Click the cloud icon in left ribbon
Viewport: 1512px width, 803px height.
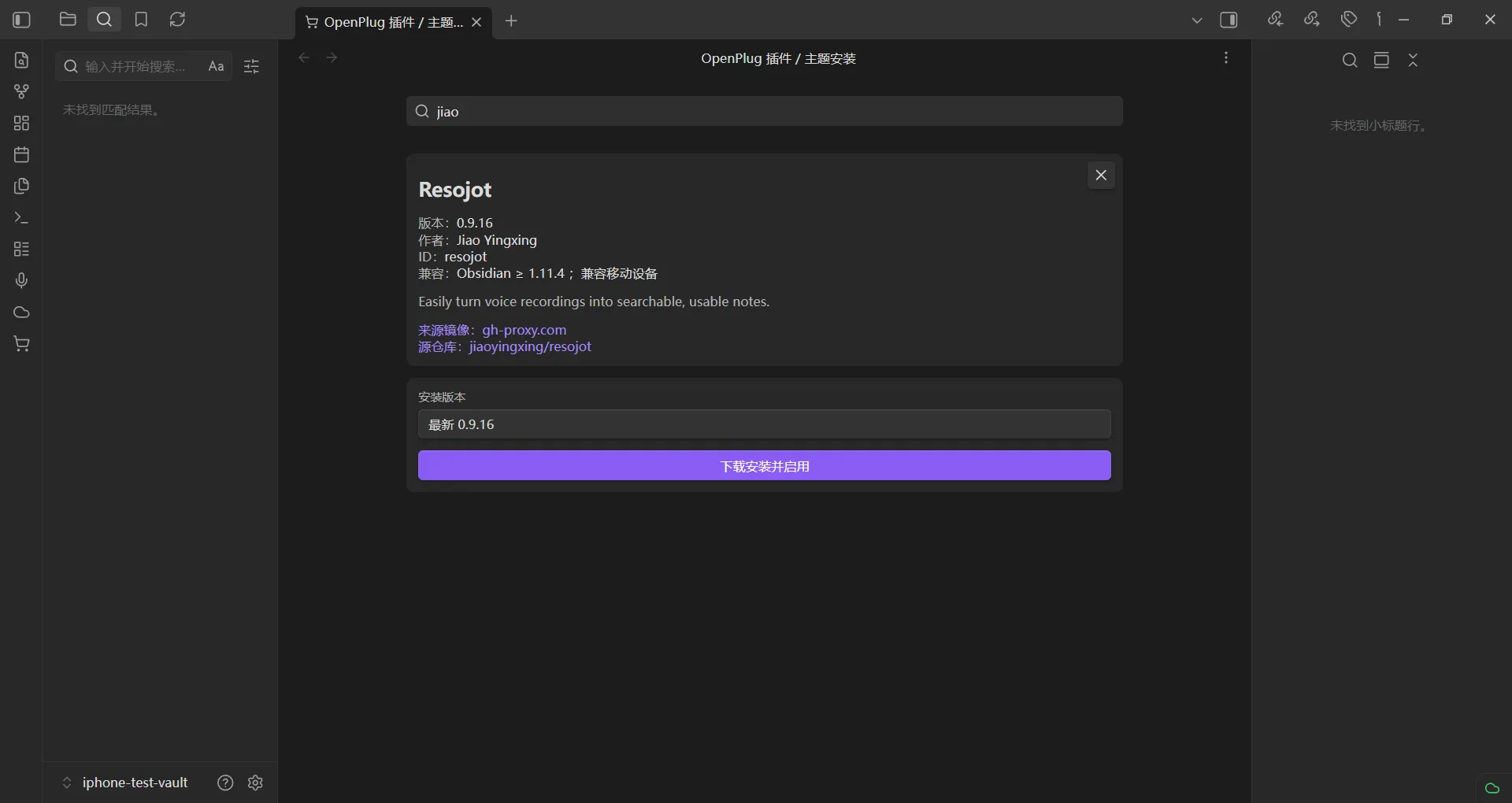coord(22,312)
